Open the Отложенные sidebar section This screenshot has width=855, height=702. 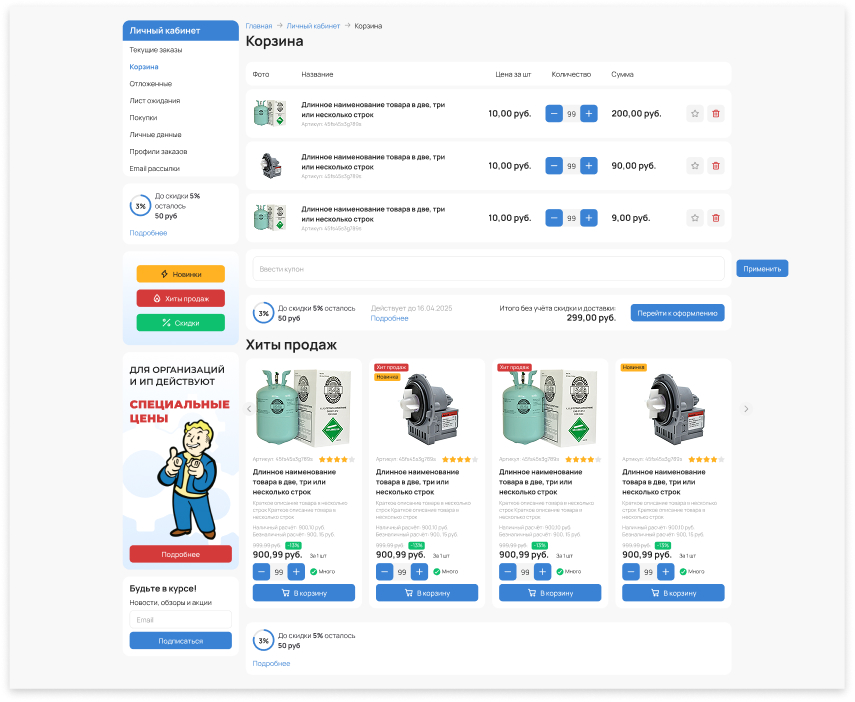point(151,84)
